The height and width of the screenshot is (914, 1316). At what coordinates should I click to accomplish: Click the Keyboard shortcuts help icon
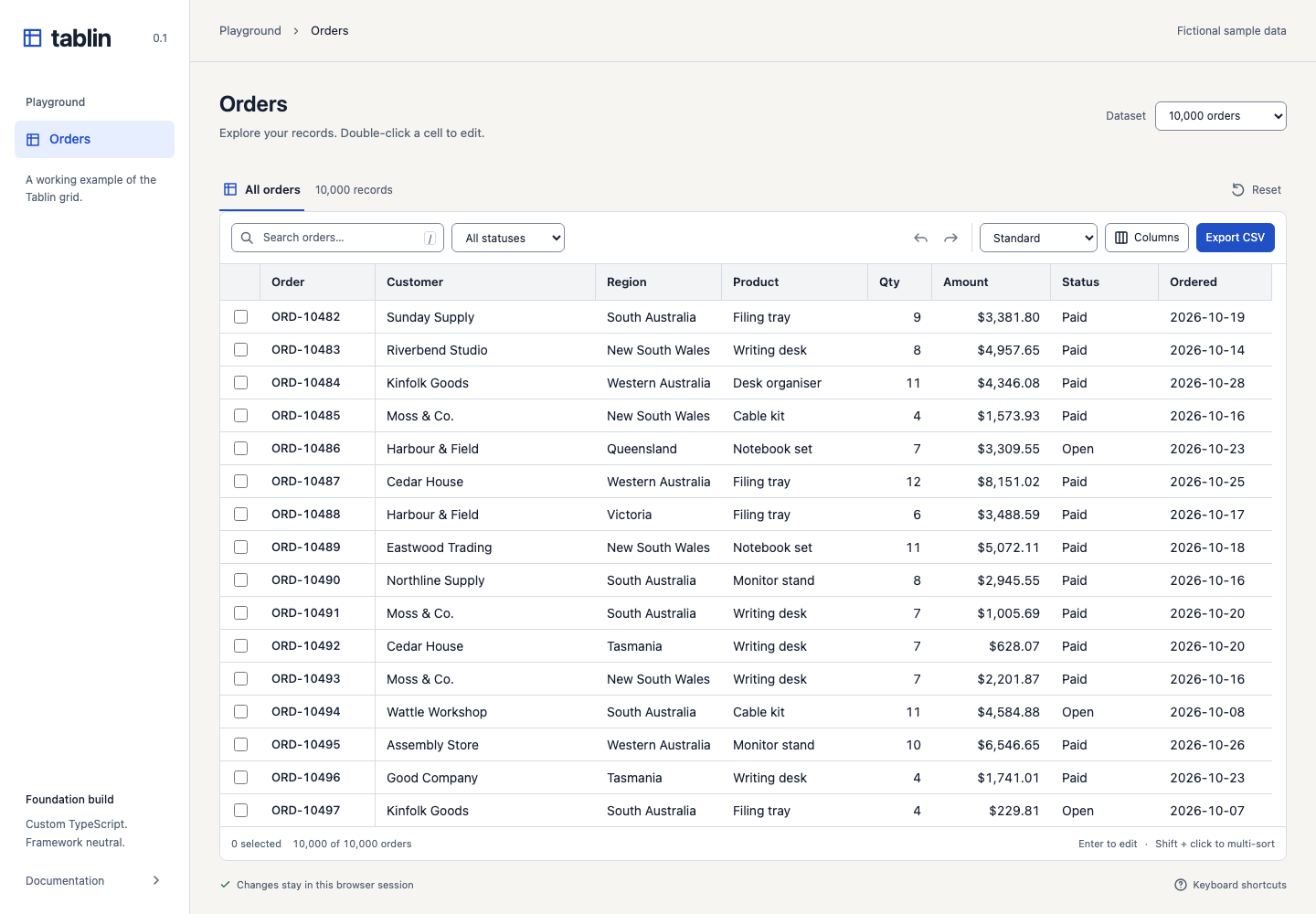pos(1181,885)
